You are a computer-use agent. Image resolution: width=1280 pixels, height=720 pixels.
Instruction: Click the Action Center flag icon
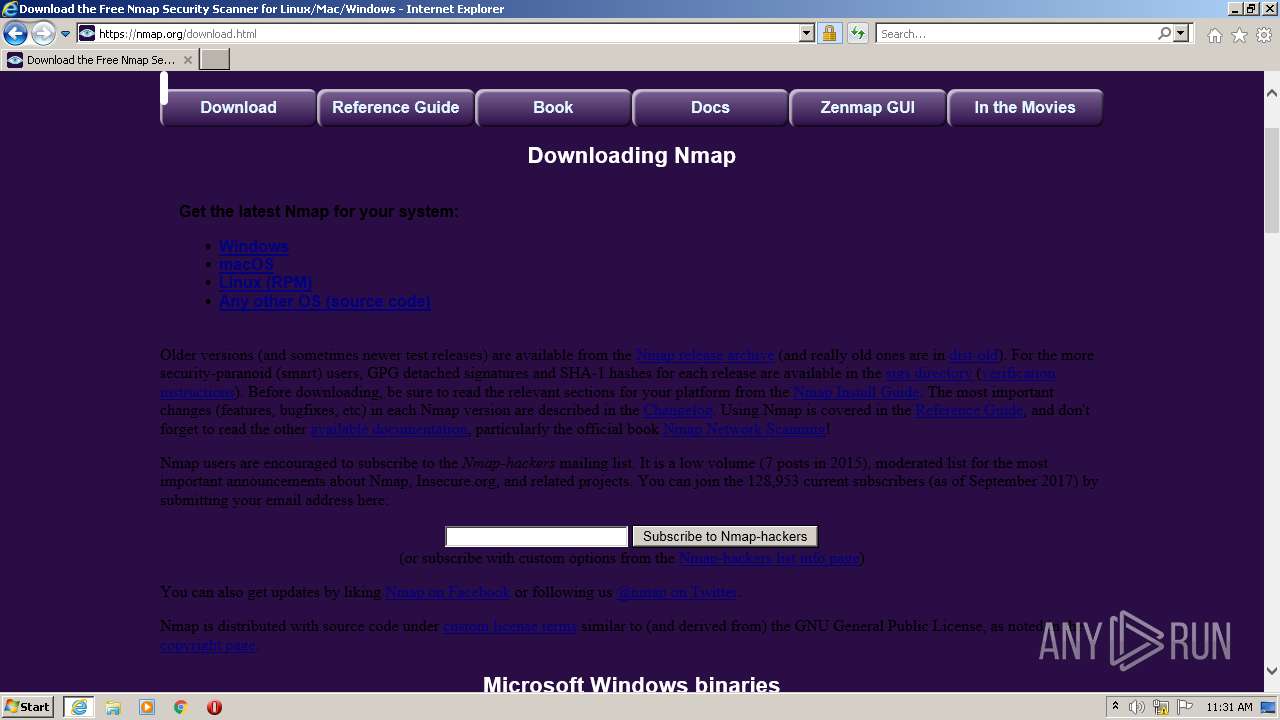point(1183,707)
